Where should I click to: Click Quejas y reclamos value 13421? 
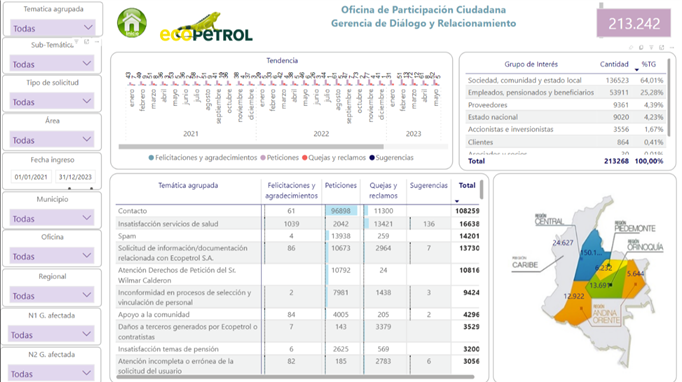click(x=383, y=224)
